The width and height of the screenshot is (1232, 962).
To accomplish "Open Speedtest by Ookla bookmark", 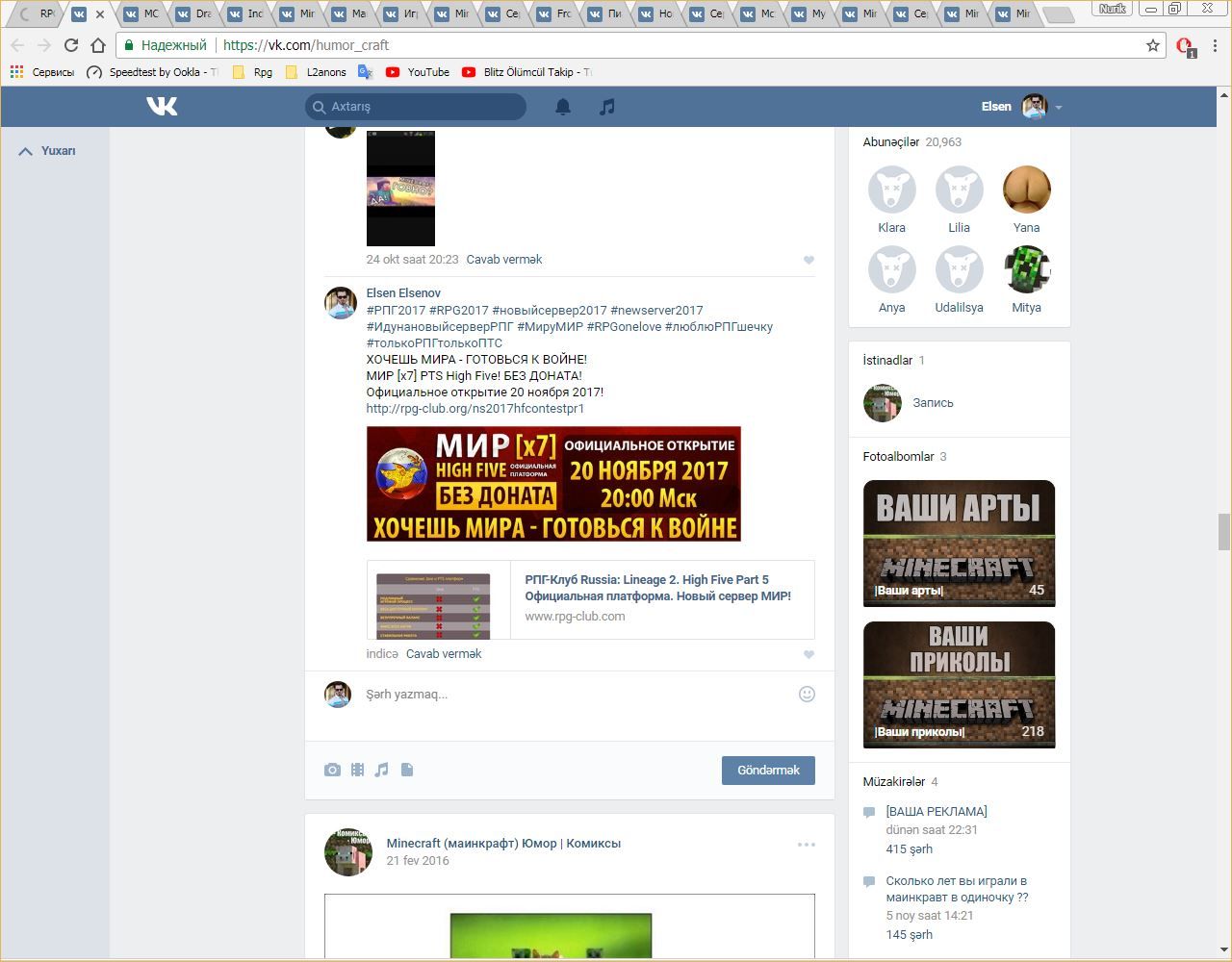I will (152, 72).
